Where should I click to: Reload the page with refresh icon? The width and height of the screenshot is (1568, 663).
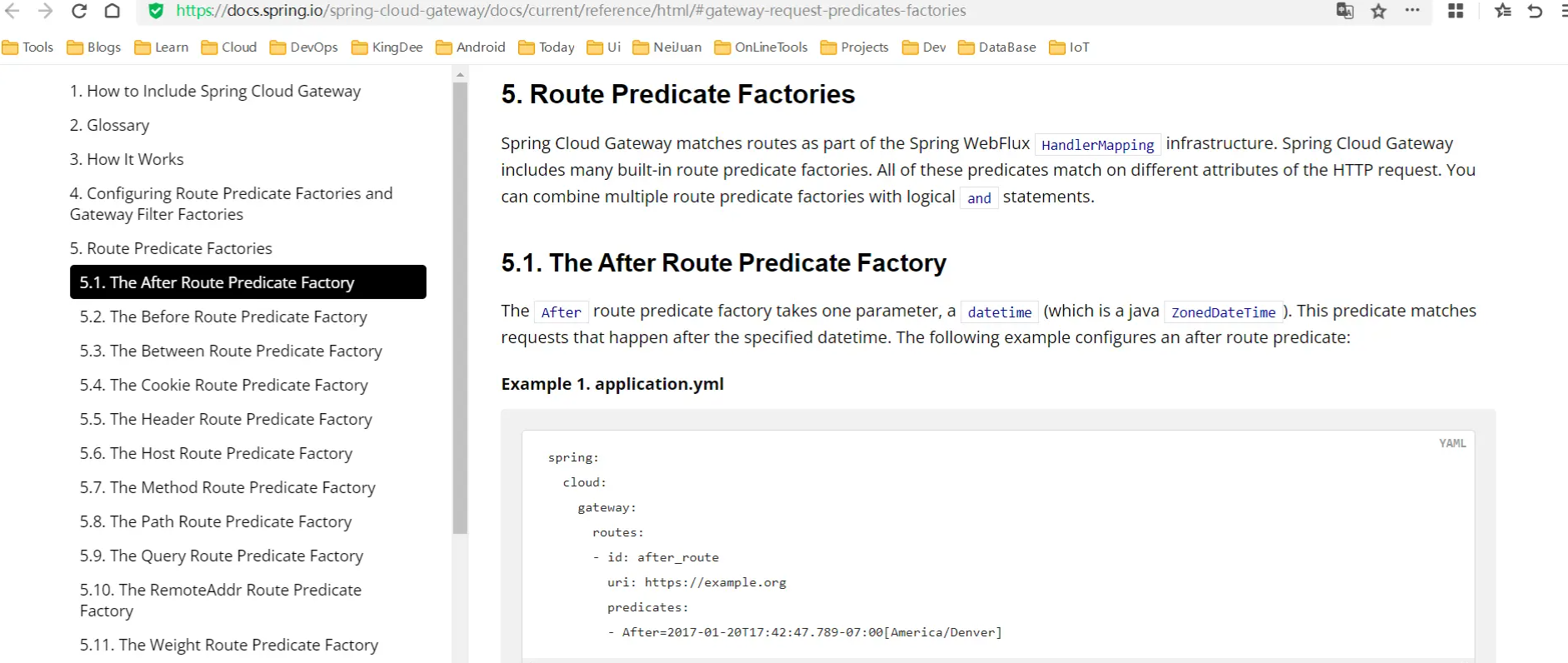pos(79,11)
